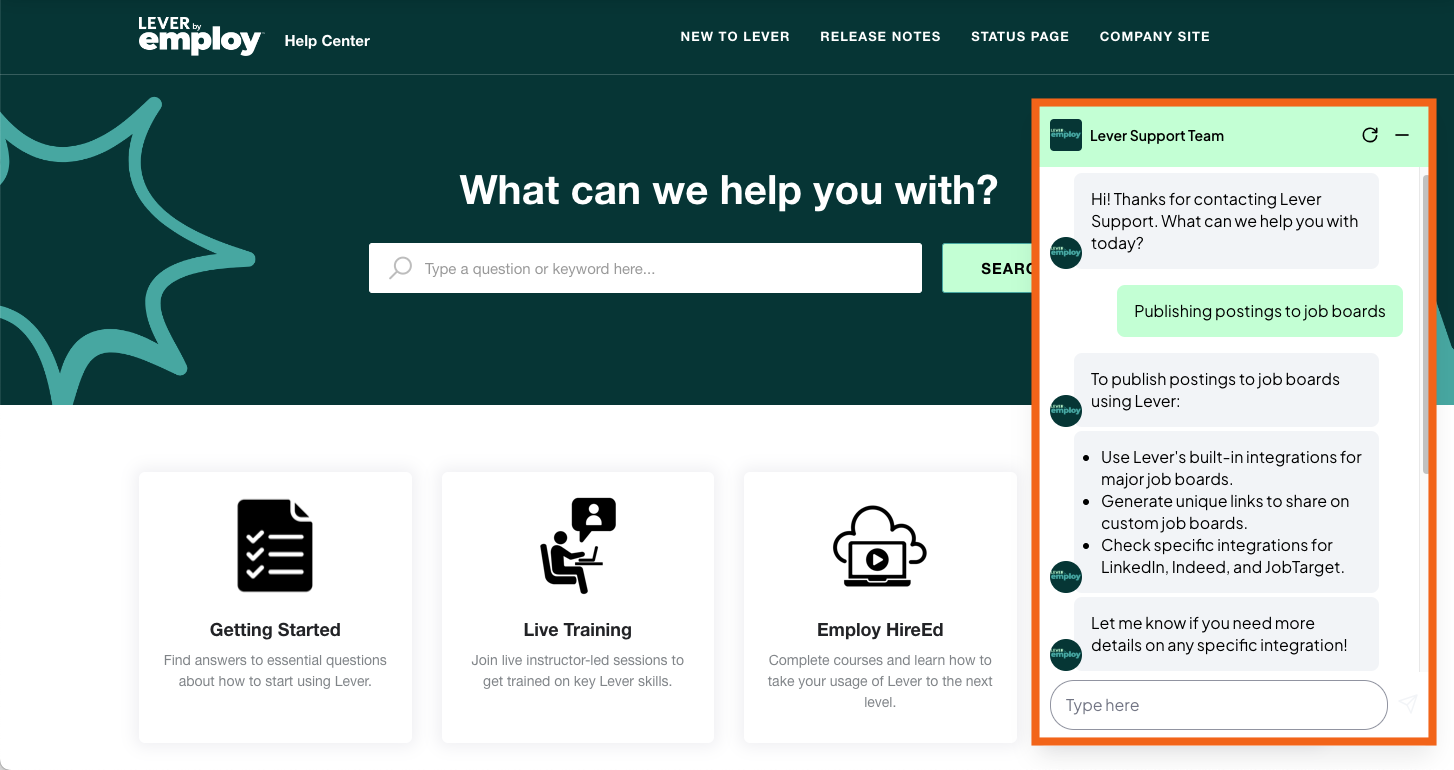The image size is (1454, 770).
Task: Click the 'What can we help you with?' heading
Action: point(729,189)
